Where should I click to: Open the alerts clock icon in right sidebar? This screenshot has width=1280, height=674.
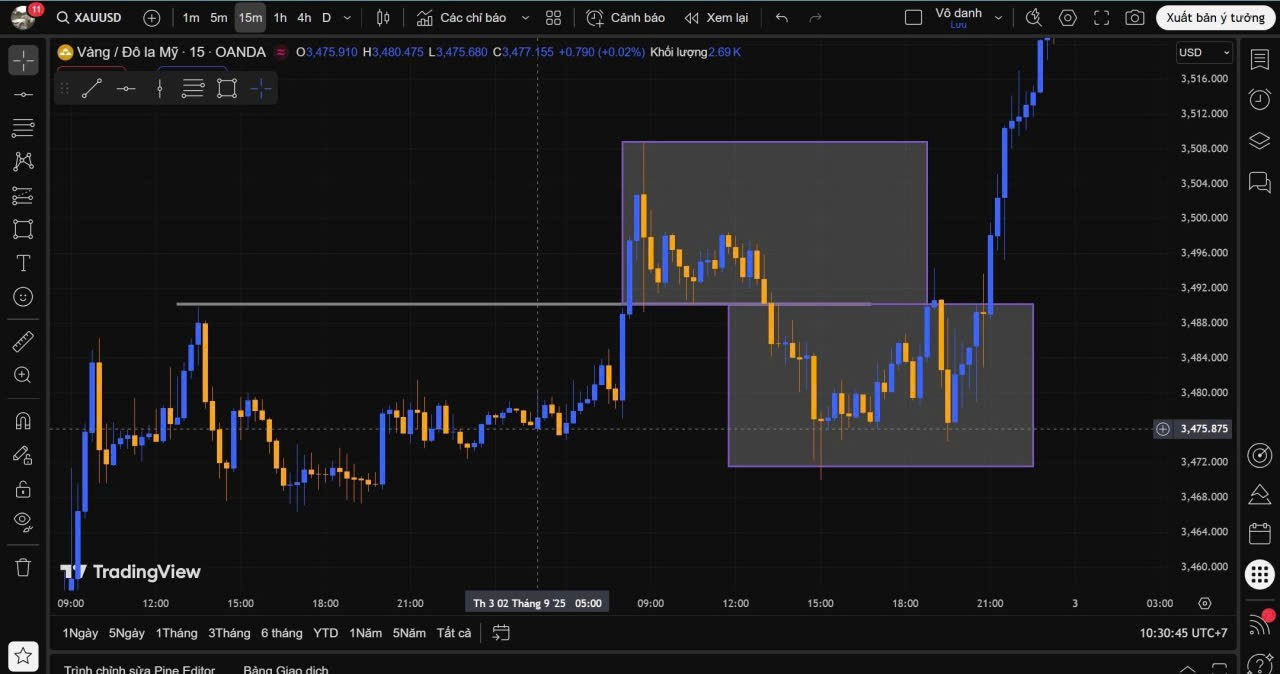pyautogui.click(x=1259, y=99)
